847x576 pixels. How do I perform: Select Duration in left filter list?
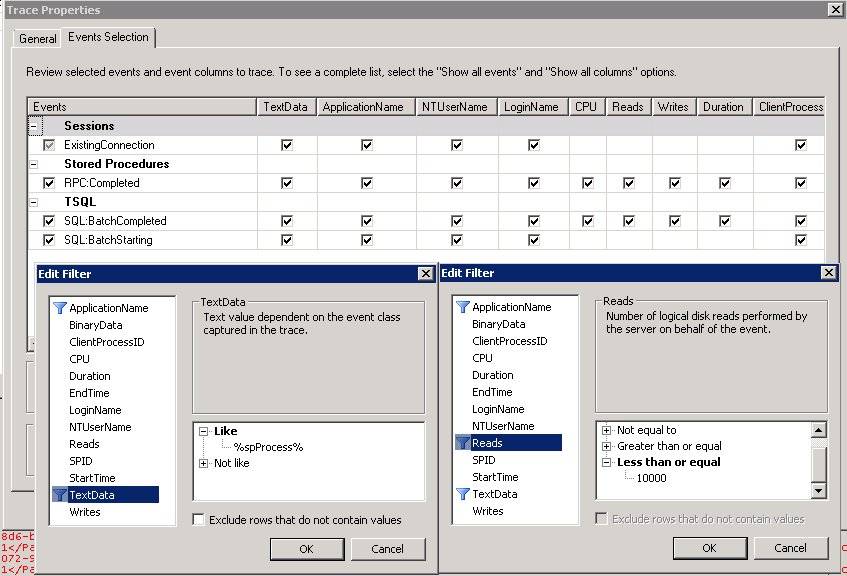[x=90, y=376]
